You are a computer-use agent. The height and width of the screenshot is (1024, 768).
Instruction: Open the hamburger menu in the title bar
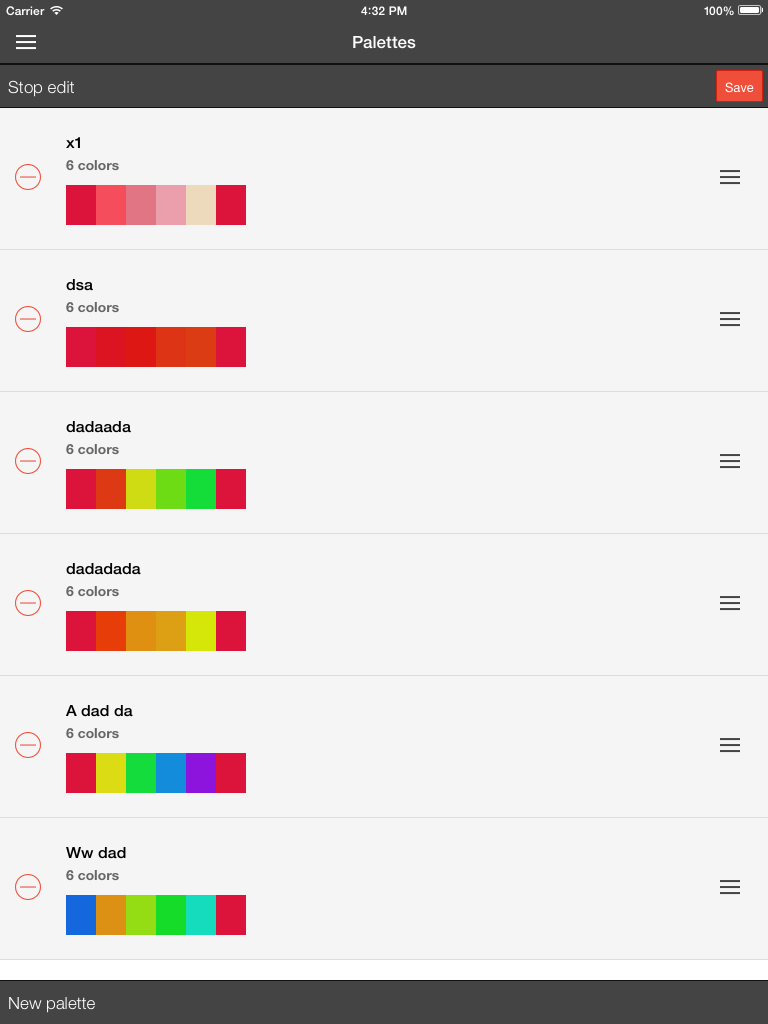[x=26, y=42]
